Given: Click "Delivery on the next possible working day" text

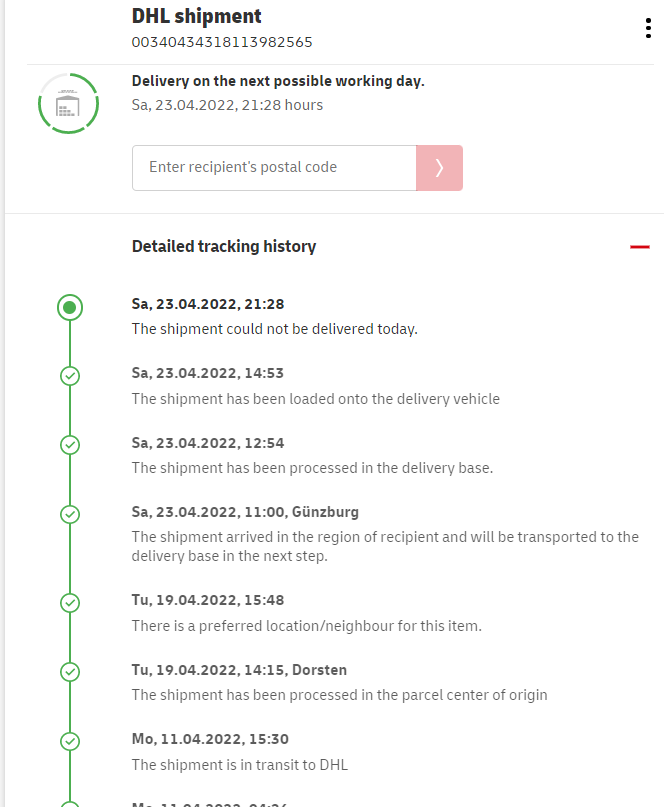Looking at the screenshot, I should pyautogui.click(x=278, y=81).
